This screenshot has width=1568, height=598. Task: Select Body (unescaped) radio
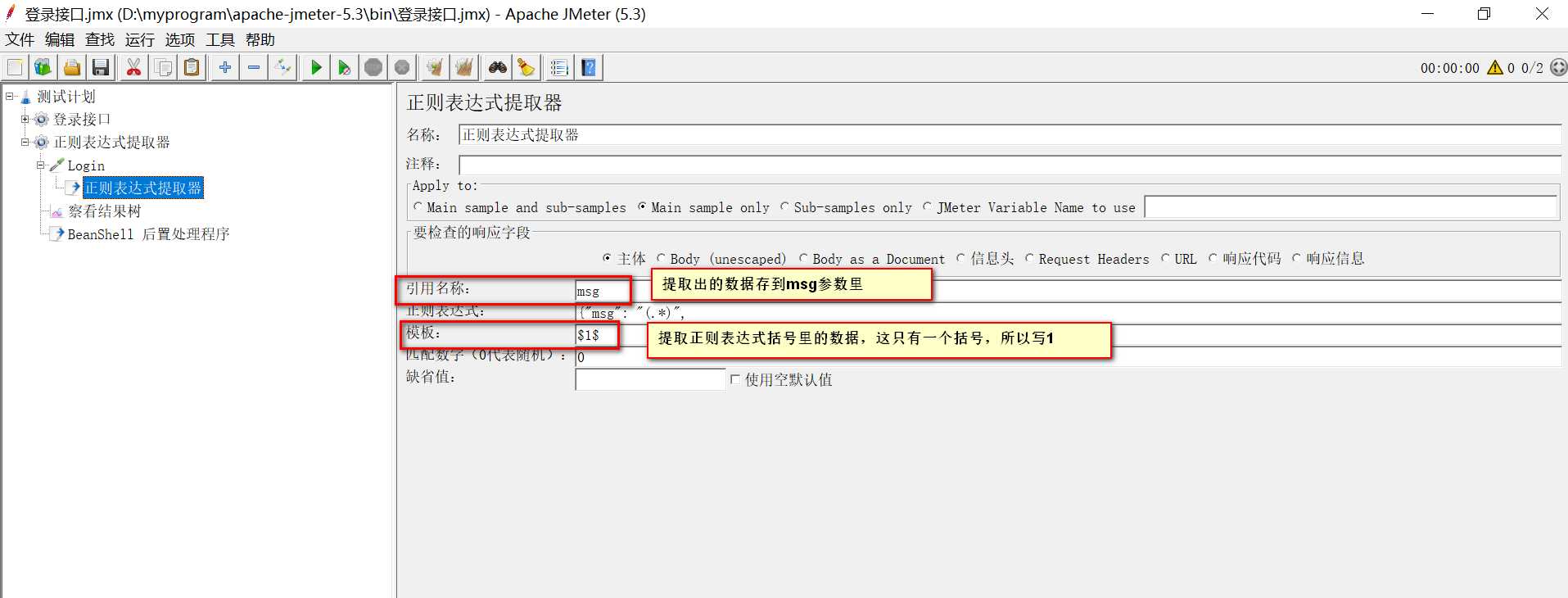tap(662, 258)
